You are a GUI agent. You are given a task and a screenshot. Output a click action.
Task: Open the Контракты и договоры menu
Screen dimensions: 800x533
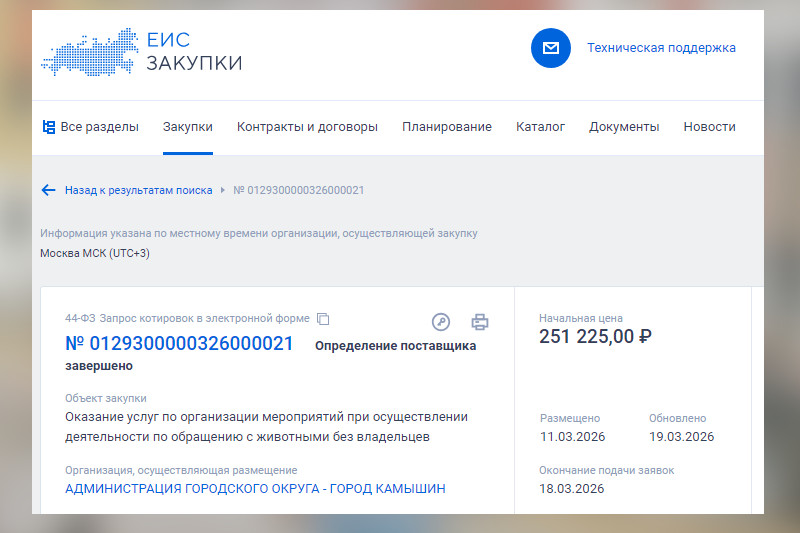[x=307, y=127]
